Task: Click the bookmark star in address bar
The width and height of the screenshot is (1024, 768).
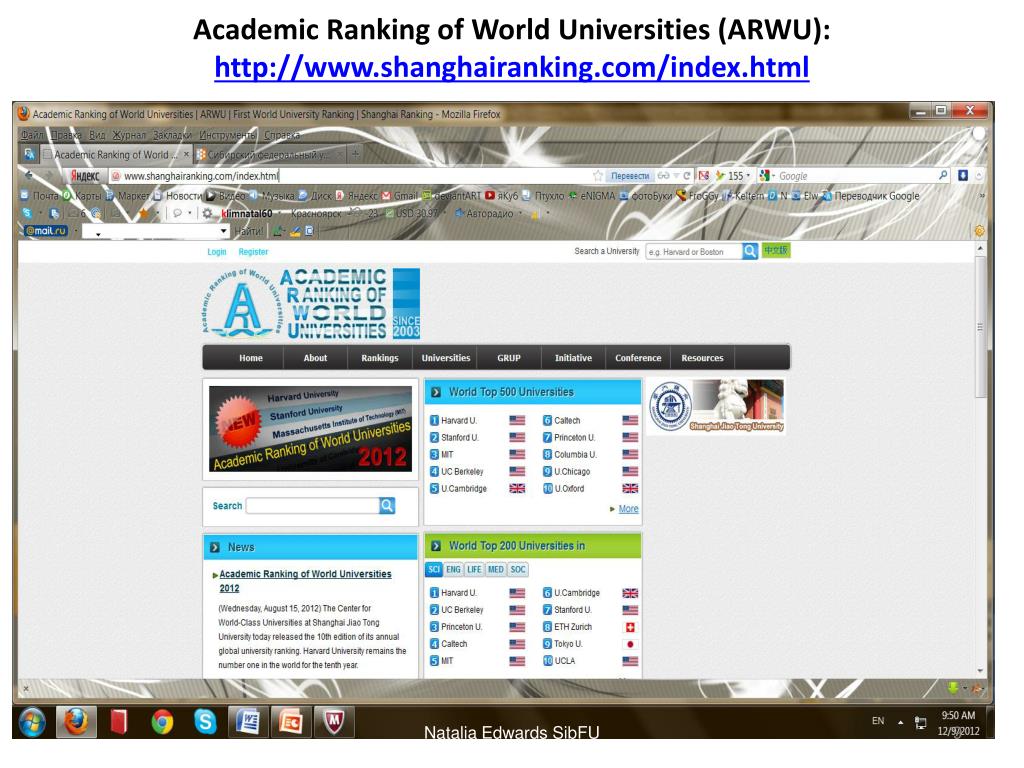Action: tap(598, 176)
